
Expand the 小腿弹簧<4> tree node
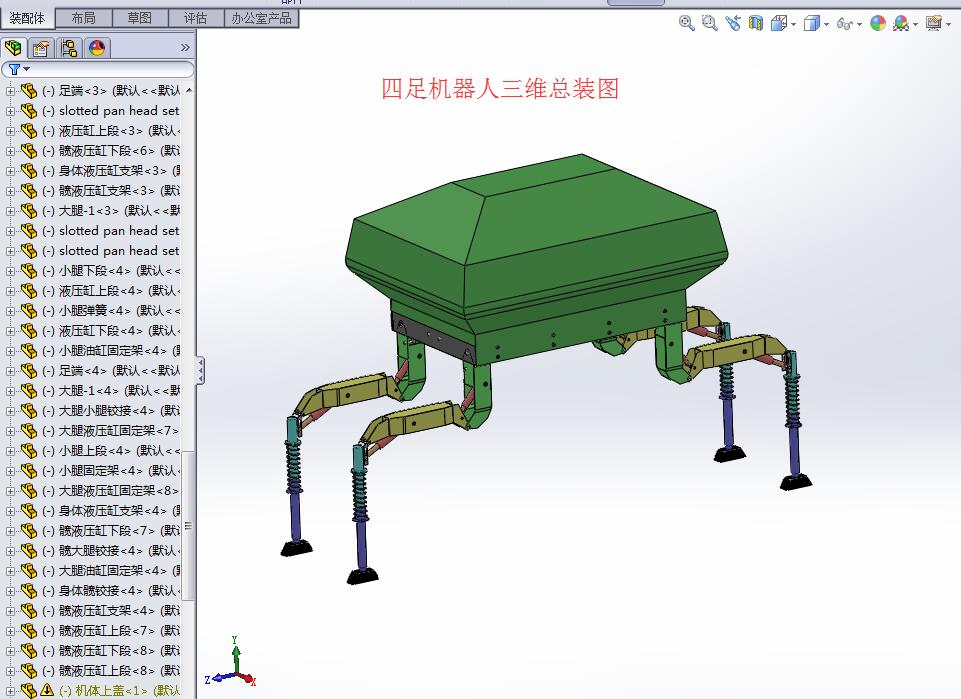click(x=10, y=311)
